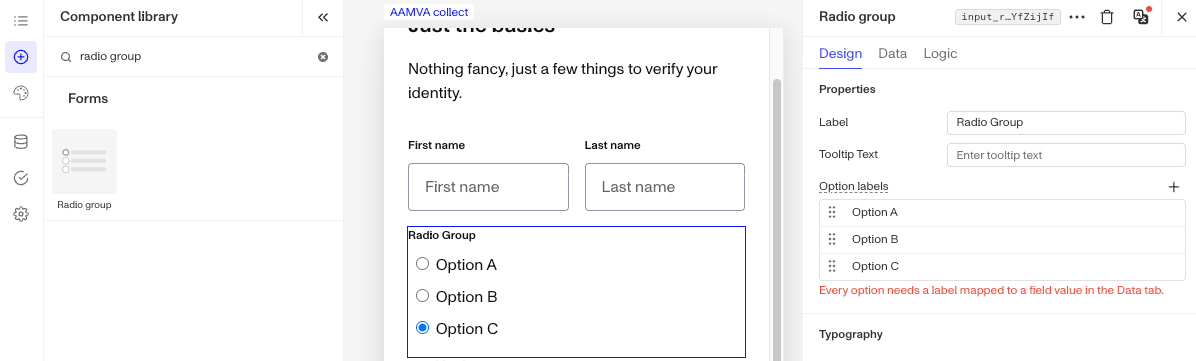Viewport: 1196px width, 361px height.
Task: Clear the radio group search text
Action: point(323,56)
